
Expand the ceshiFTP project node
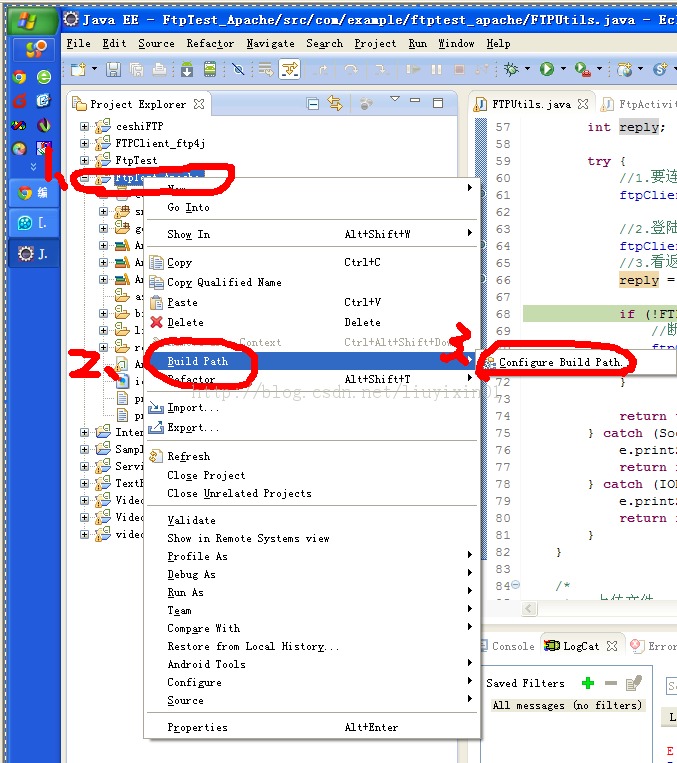click(84, 127)
